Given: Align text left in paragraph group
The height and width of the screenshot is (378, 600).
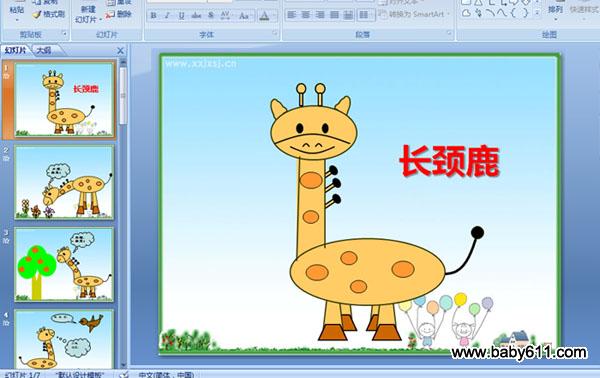Looking at the screenshot, I should point(292,15).
